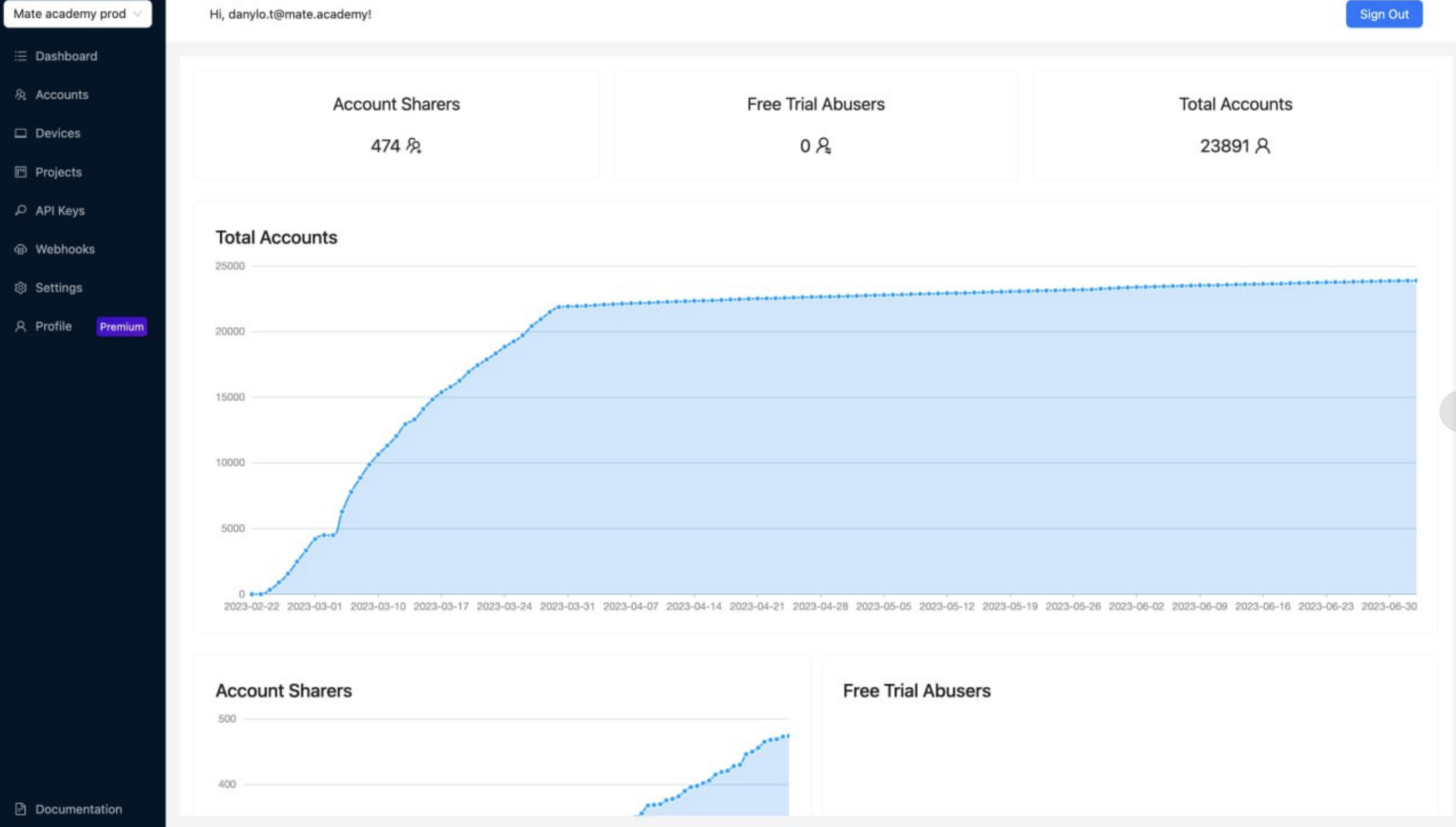Viewport: 1456px width, 827px height.
Task: Go to Webhooks page
Action: [x=65, y=249]
